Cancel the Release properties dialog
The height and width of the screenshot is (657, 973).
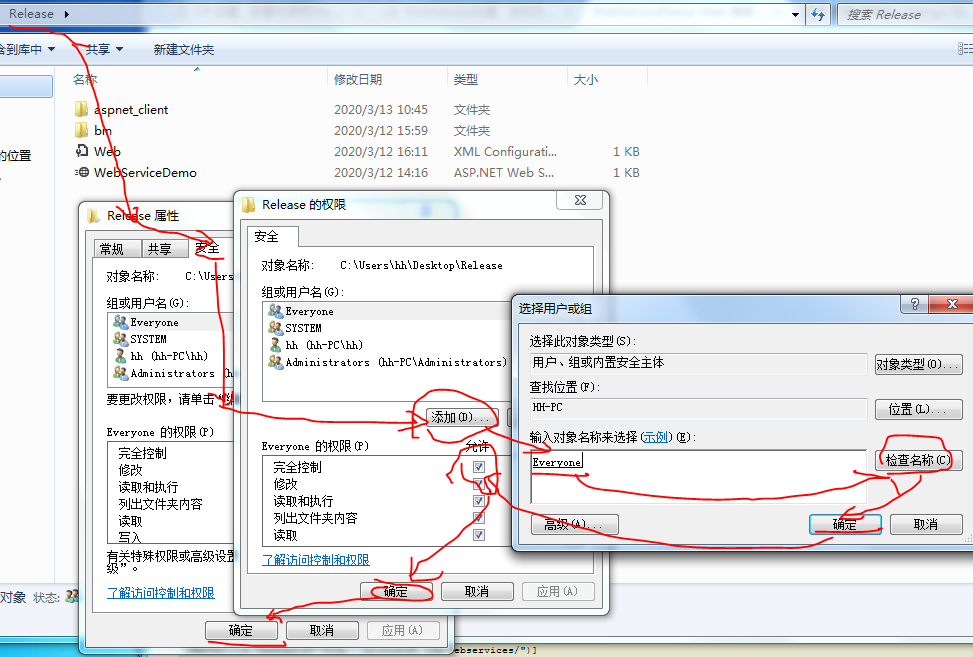tap(322, 630)
